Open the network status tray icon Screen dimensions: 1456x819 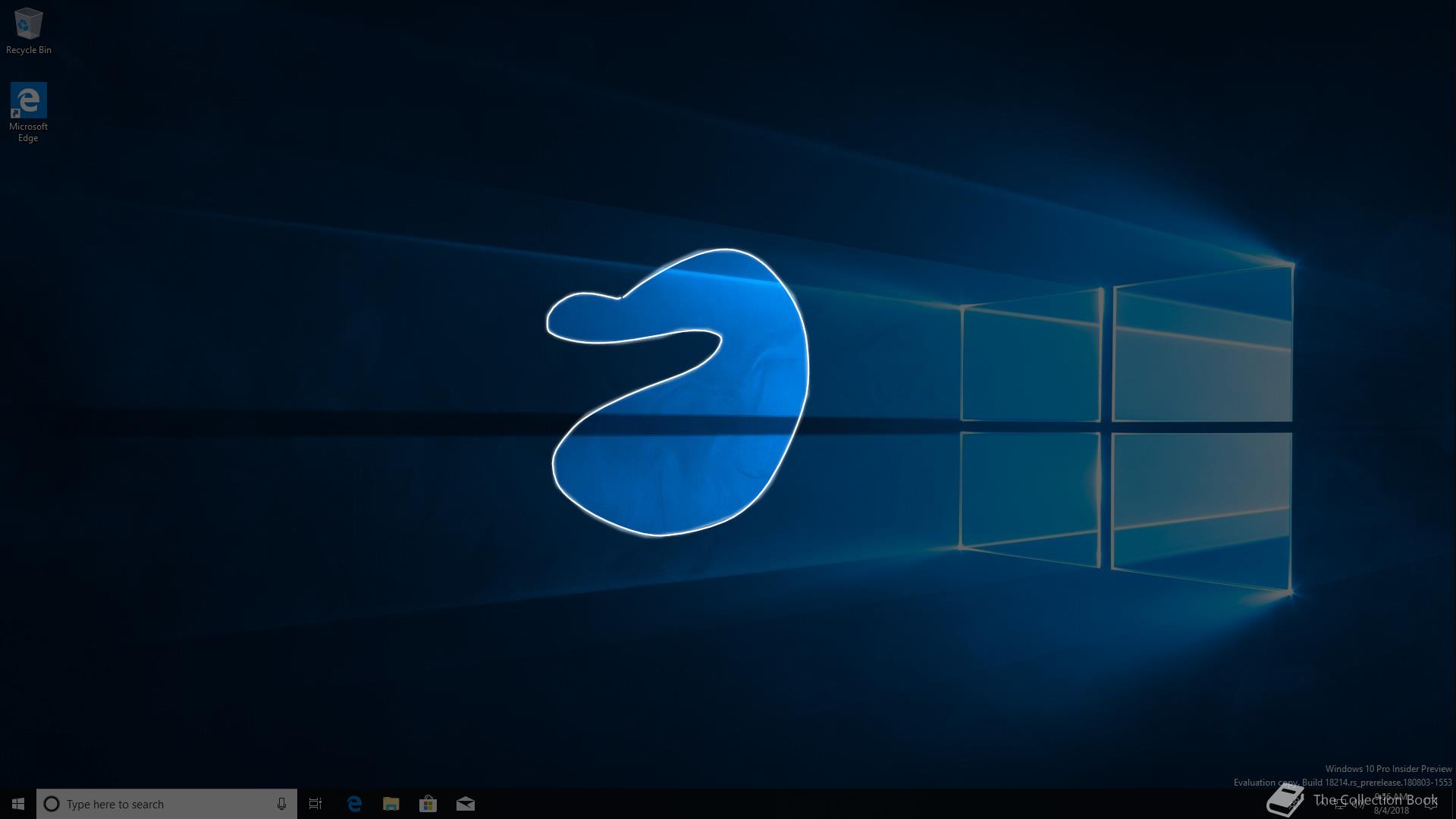tap(1340, 805)
